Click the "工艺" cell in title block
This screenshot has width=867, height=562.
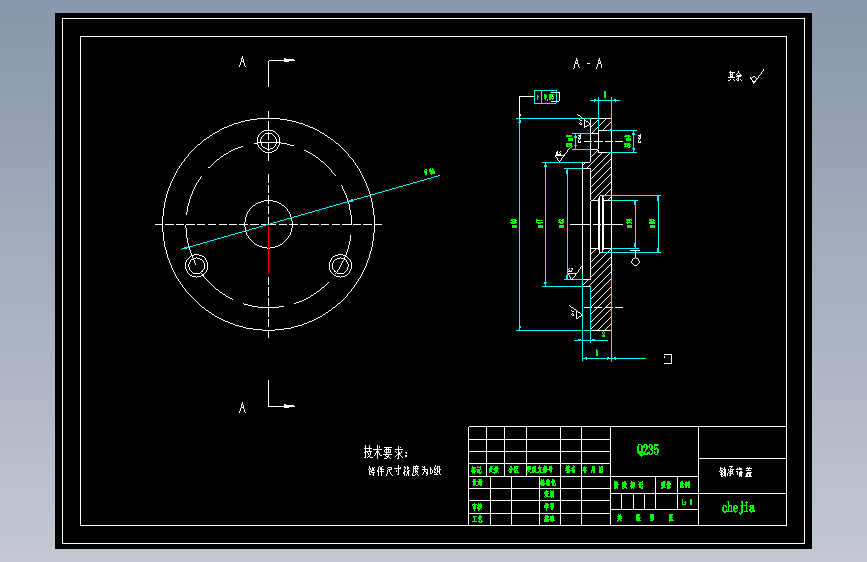click(x=477, y=519)
